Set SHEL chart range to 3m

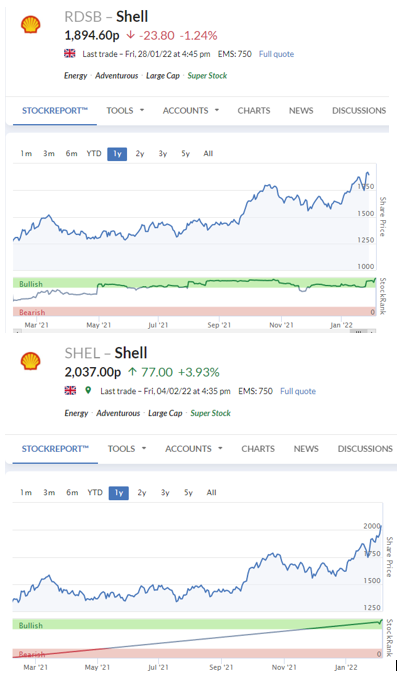click(49, 492)
